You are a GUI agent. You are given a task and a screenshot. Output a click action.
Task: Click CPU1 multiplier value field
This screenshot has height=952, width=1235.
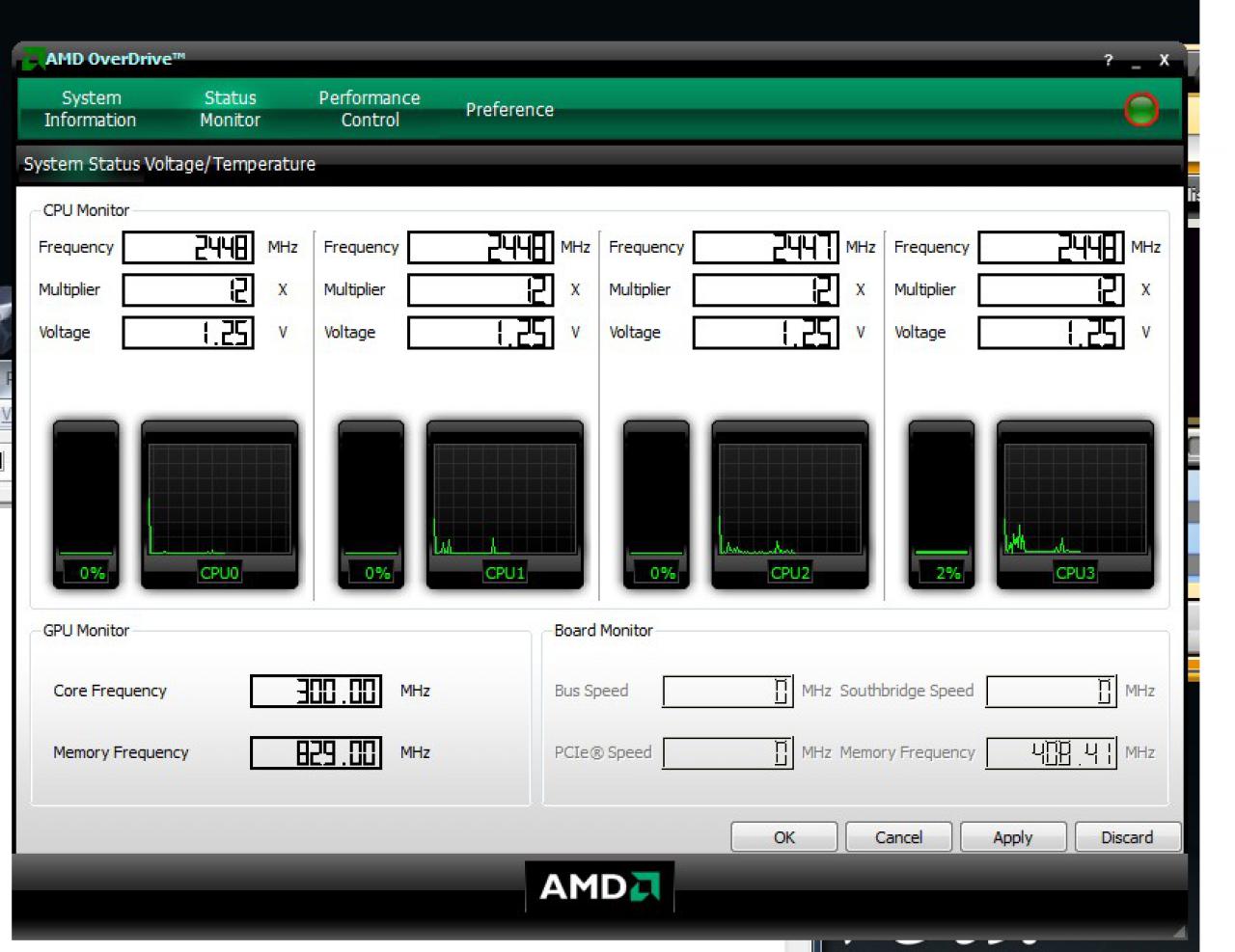point(480,289)
